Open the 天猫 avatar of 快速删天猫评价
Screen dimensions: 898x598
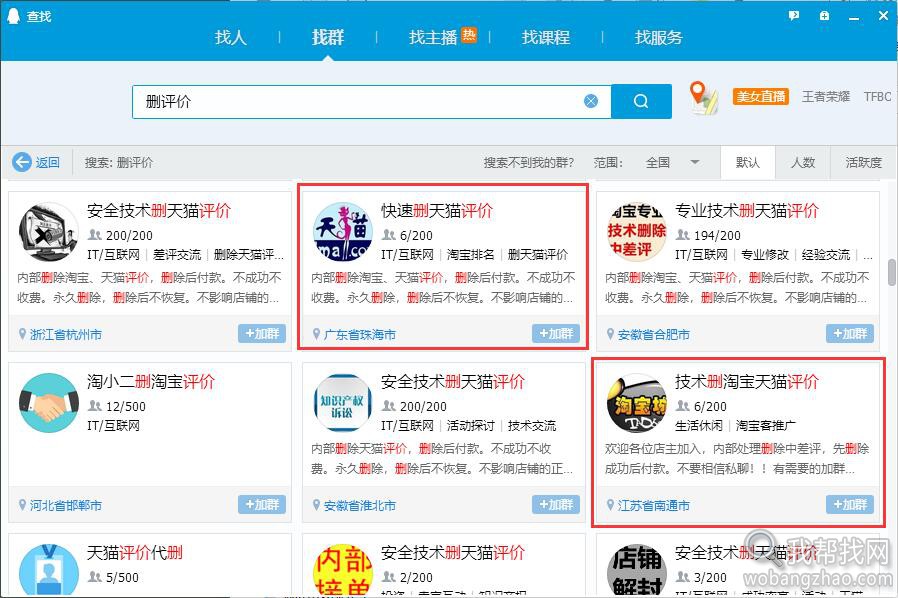click(343, 232)
